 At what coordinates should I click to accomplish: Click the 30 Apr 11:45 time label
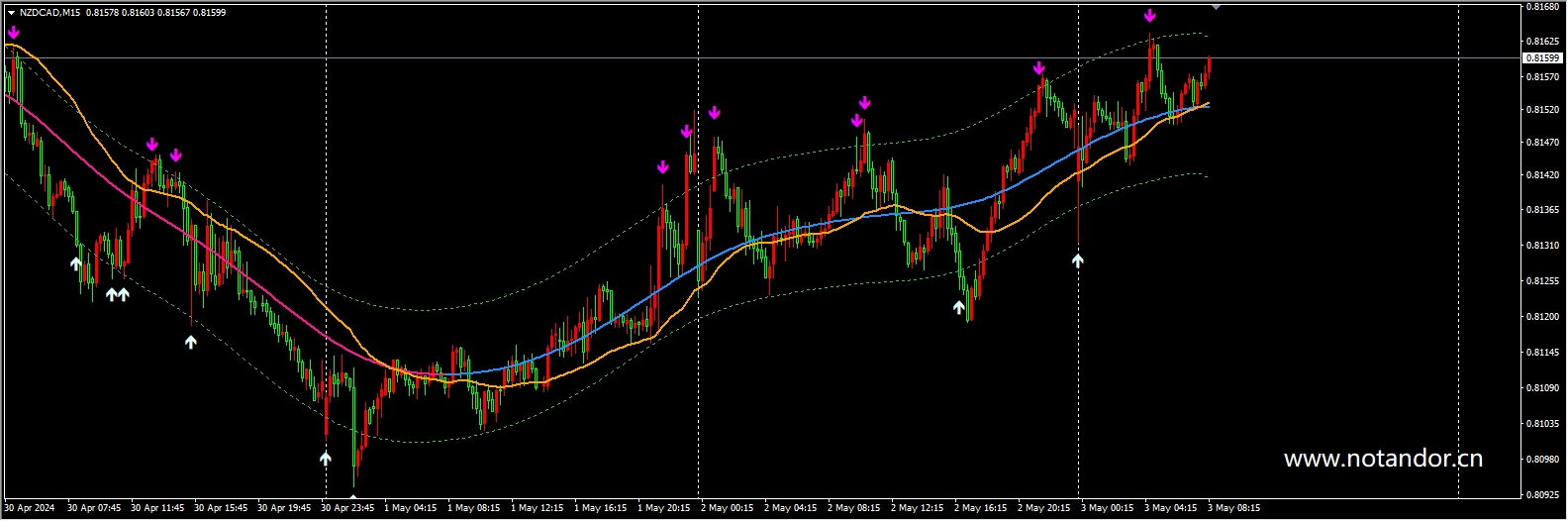click(157, 508)
